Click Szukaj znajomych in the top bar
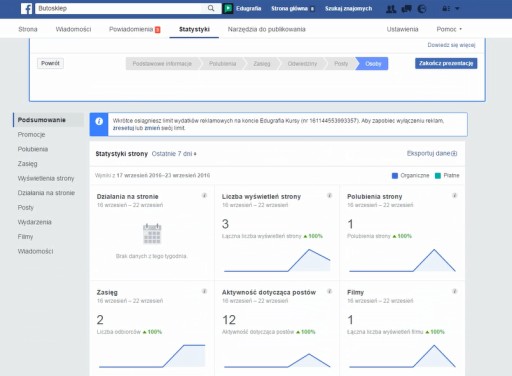This screenshot has width=512, height=376. (348, 9)
